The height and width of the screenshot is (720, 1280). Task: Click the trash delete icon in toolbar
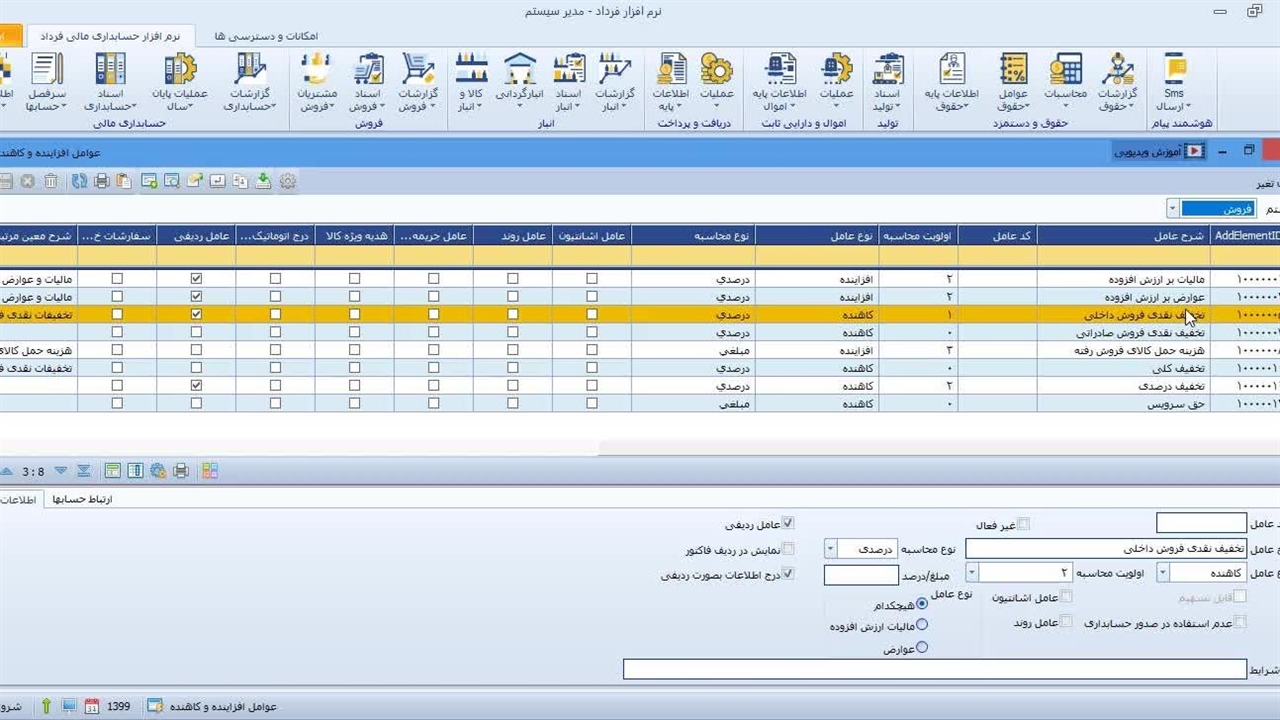pos(50,181)
